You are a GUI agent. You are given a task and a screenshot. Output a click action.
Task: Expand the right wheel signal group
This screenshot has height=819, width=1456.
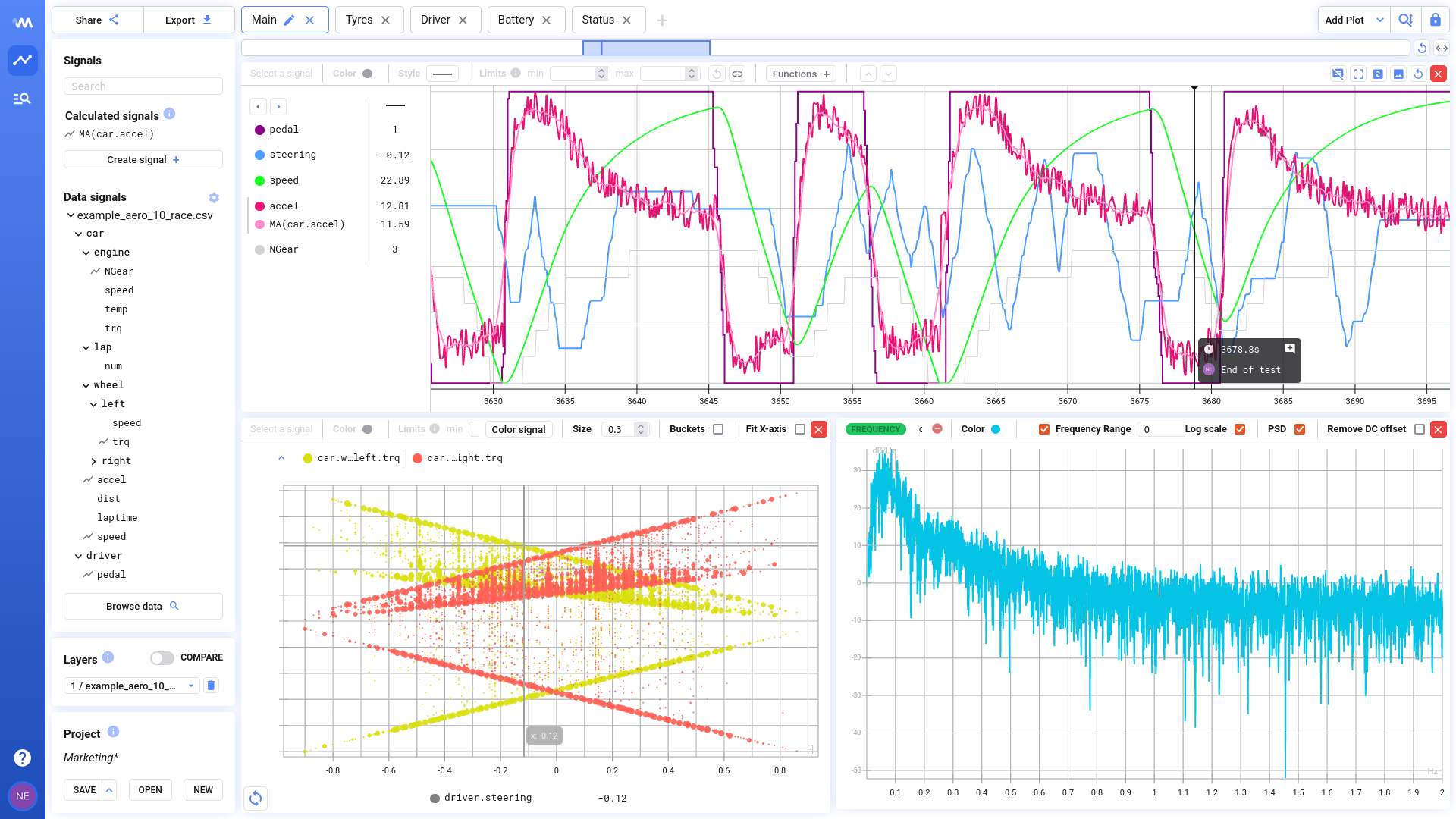(x=93, y=460)
